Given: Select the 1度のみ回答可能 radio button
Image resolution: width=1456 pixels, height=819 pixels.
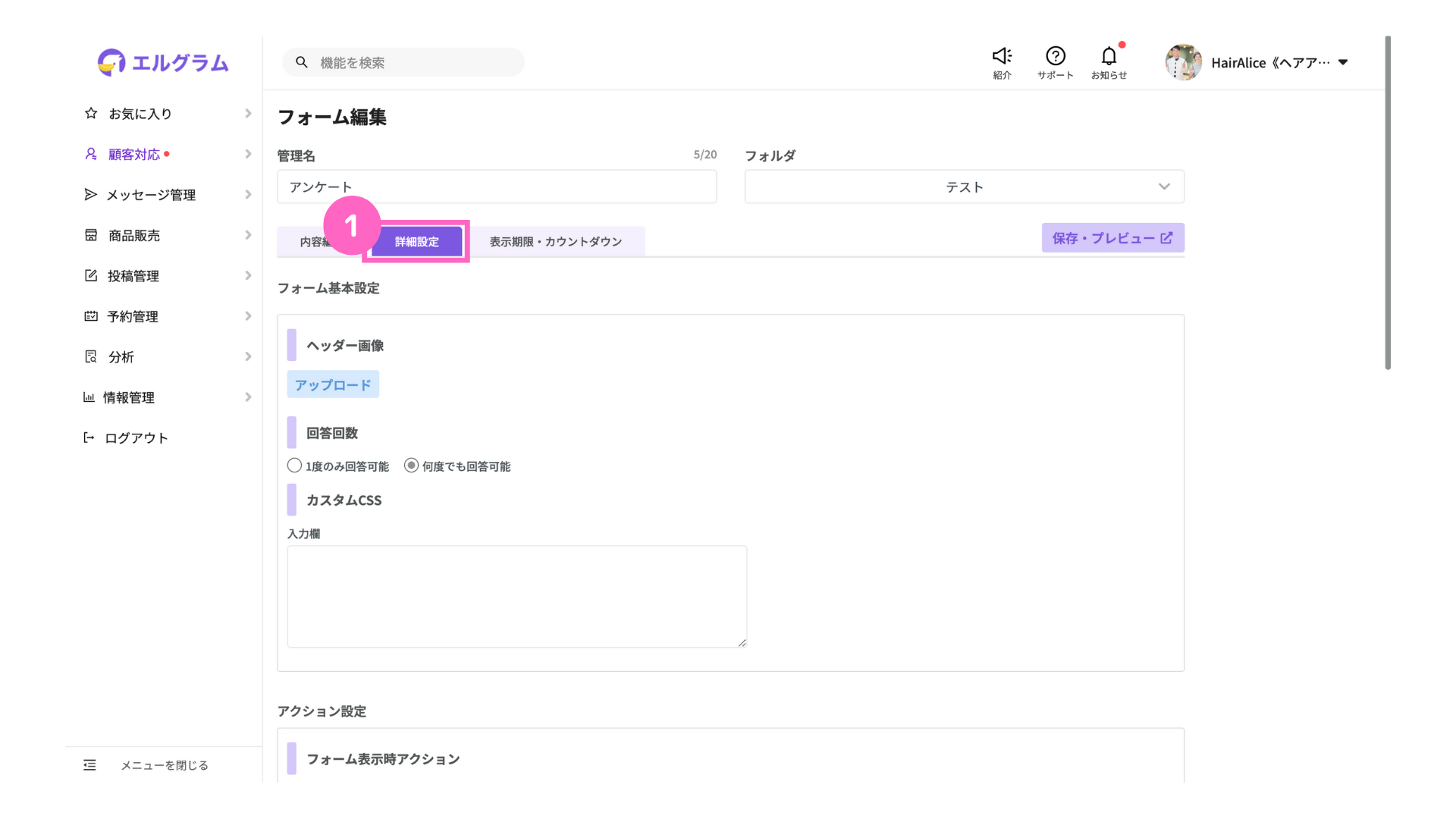Looking at the screenshot, I should [x=294, y=466].
